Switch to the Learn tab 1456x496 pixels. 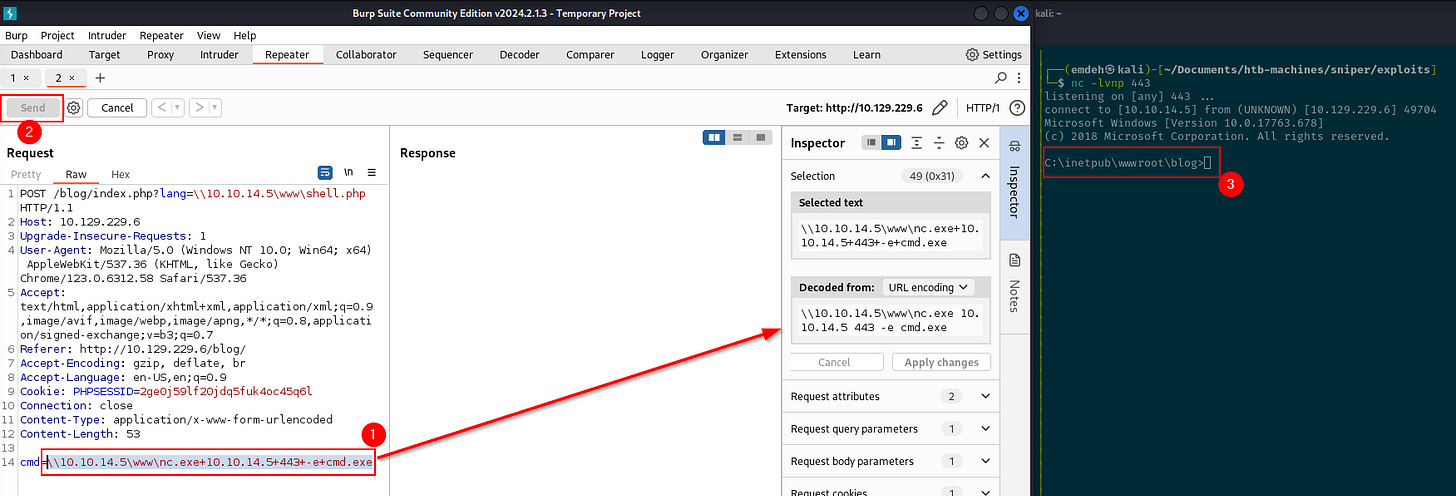(x=867, y=54)
